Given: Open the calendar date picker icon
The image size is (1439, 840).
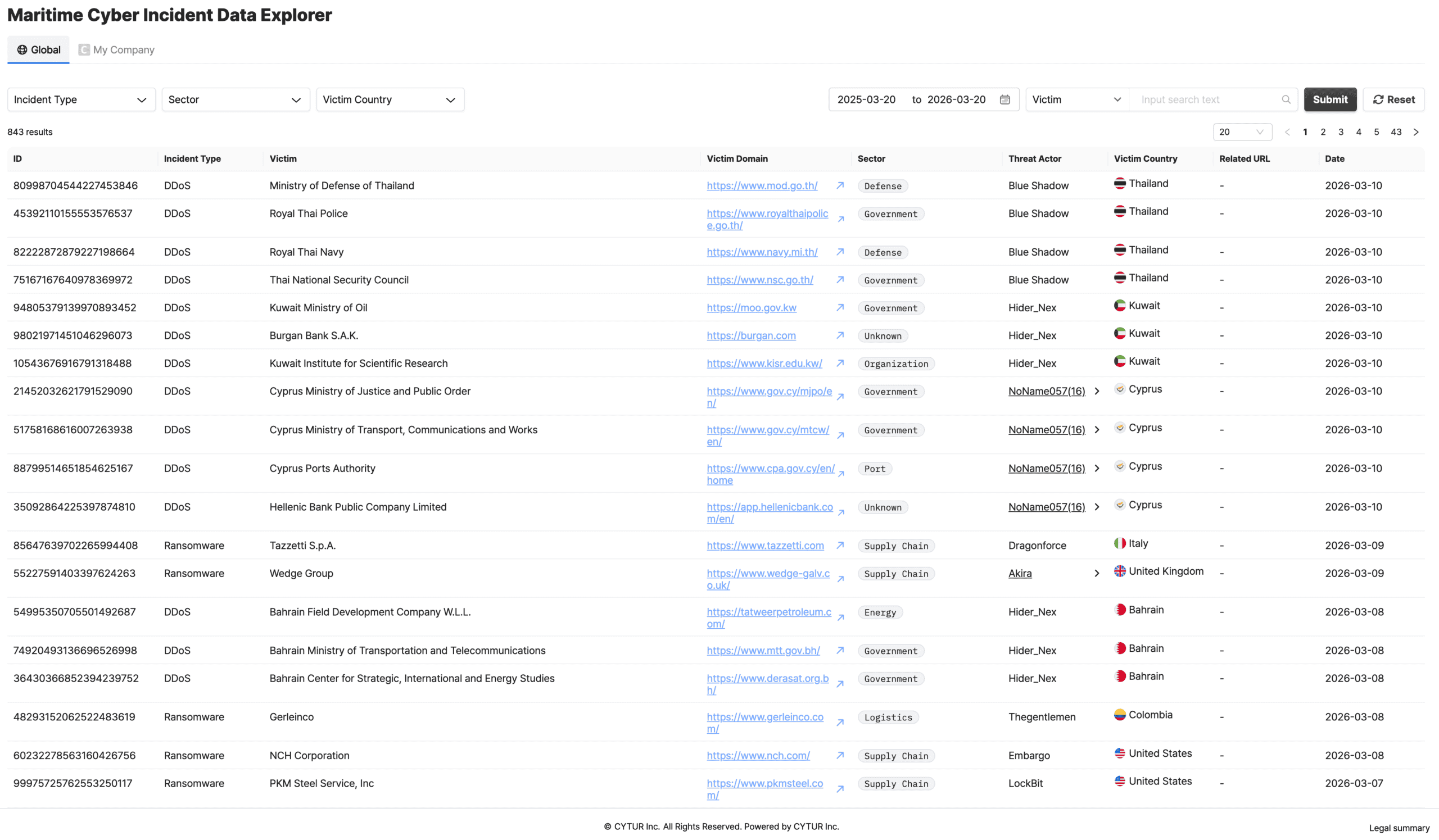Looking at the screenshot, I should (x=1004, y=100).
